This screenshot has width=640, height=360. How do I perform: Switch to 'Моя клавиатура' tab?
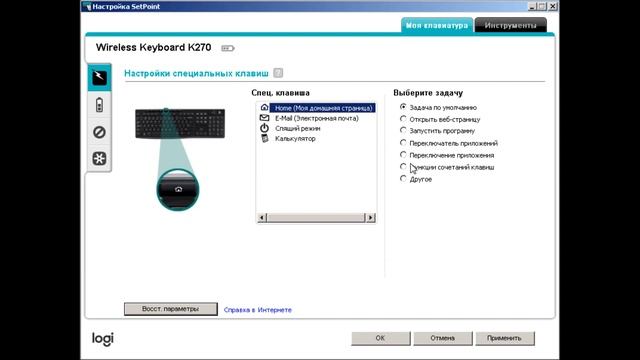[x=437, y=25]
